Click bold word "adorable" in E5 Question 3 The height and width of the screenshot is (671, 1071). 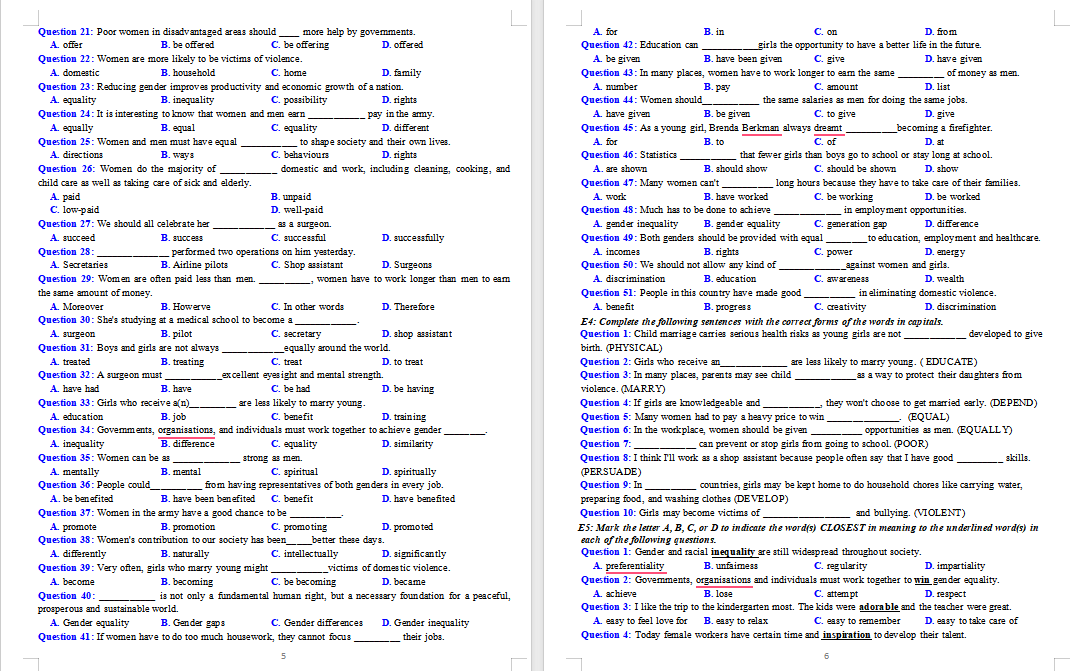point(879,607)
